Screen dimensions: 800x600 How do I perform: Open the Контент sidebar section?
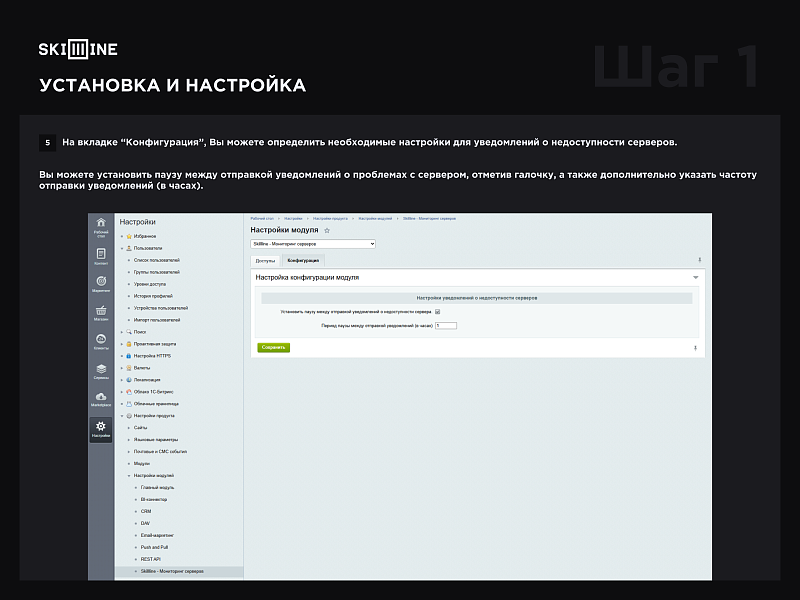(101, 256)
